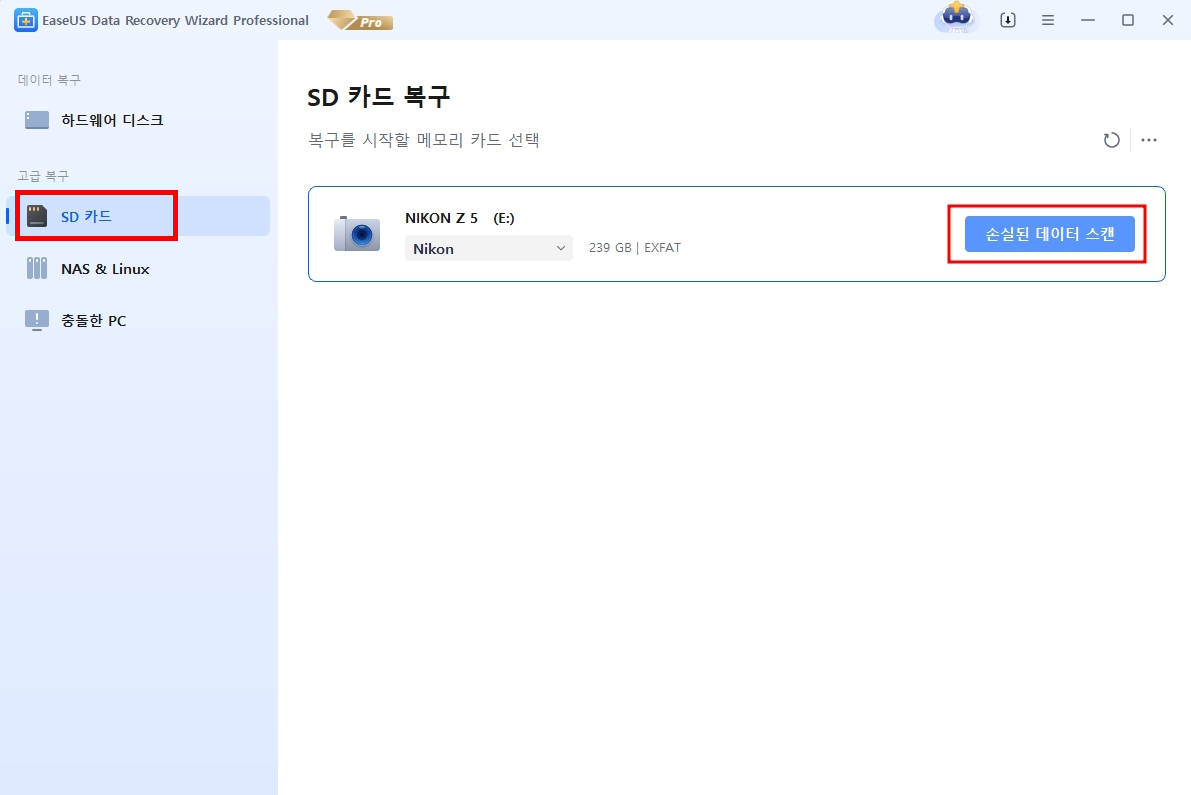1191x795 pixels.
Task: Close the Data Recovery Wizard window
Action: pos(1167,20)
